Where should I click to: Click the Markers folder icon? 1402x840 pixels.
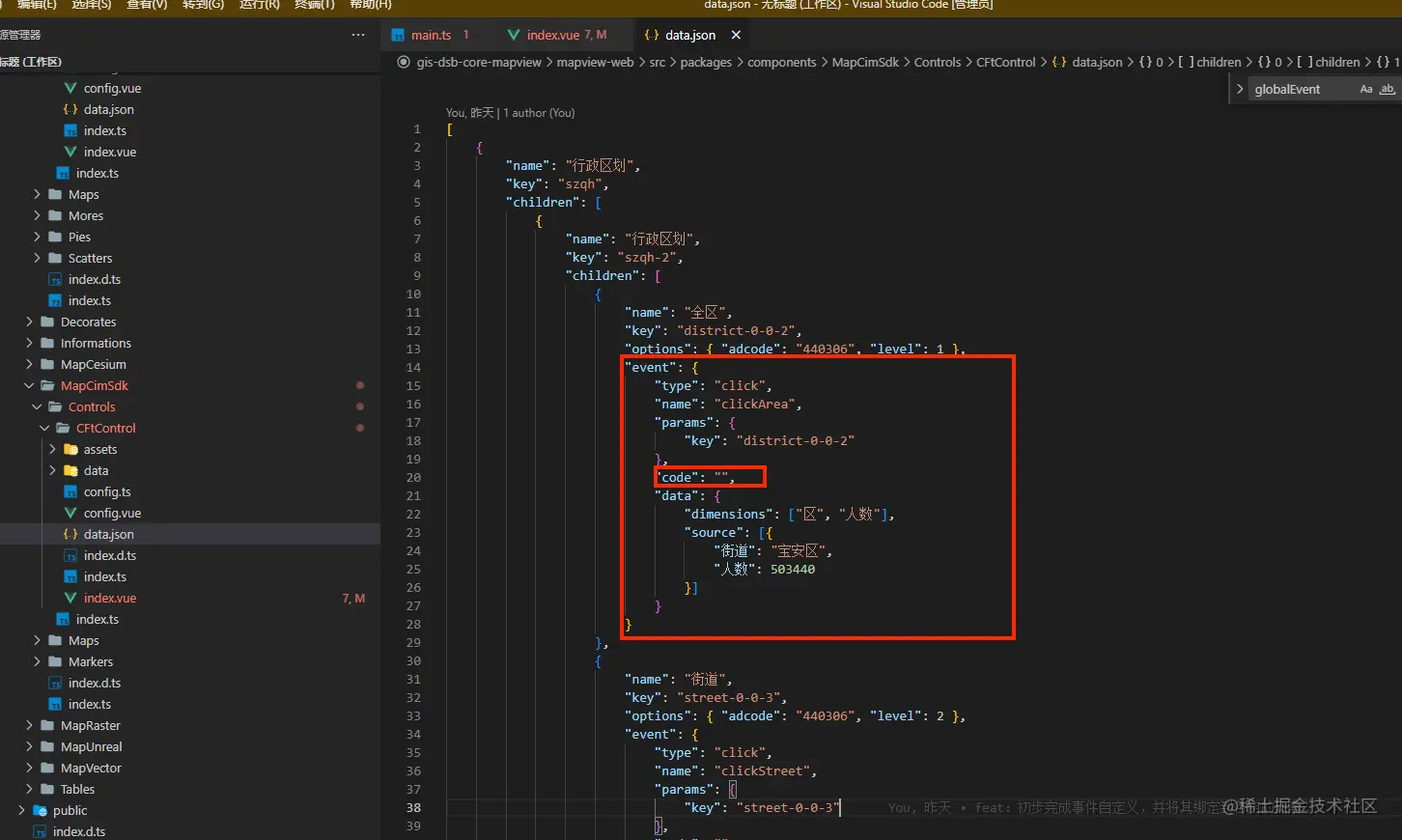56,661
